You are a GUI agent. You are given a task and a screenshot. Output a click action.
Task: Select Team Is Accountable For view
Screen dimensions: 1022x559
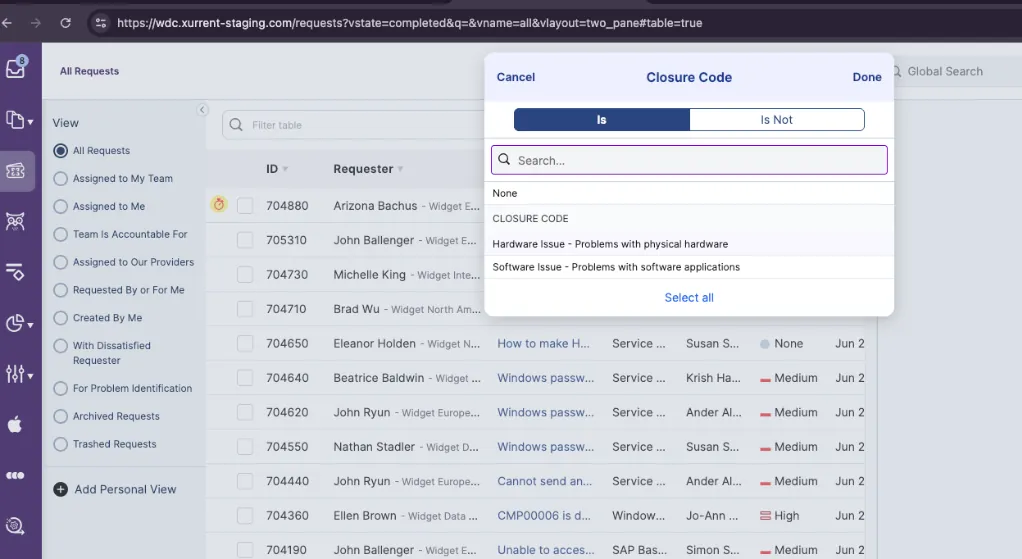[61, 234]
